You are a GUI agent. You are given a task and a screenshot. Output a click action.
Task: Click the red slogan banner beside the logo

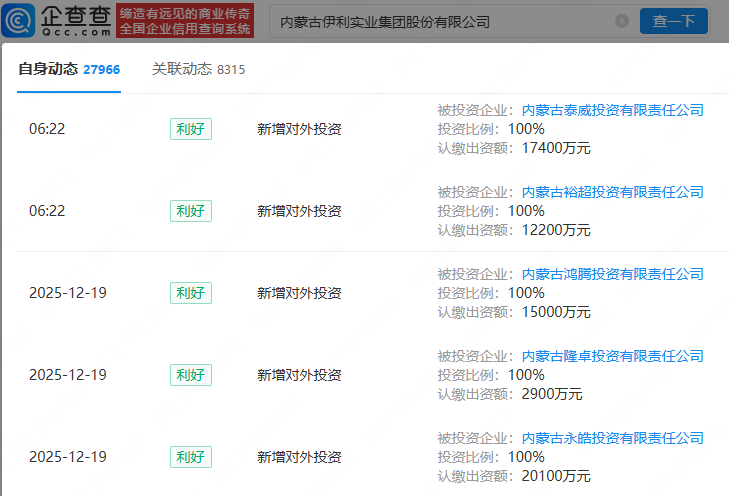coord(184,21)
